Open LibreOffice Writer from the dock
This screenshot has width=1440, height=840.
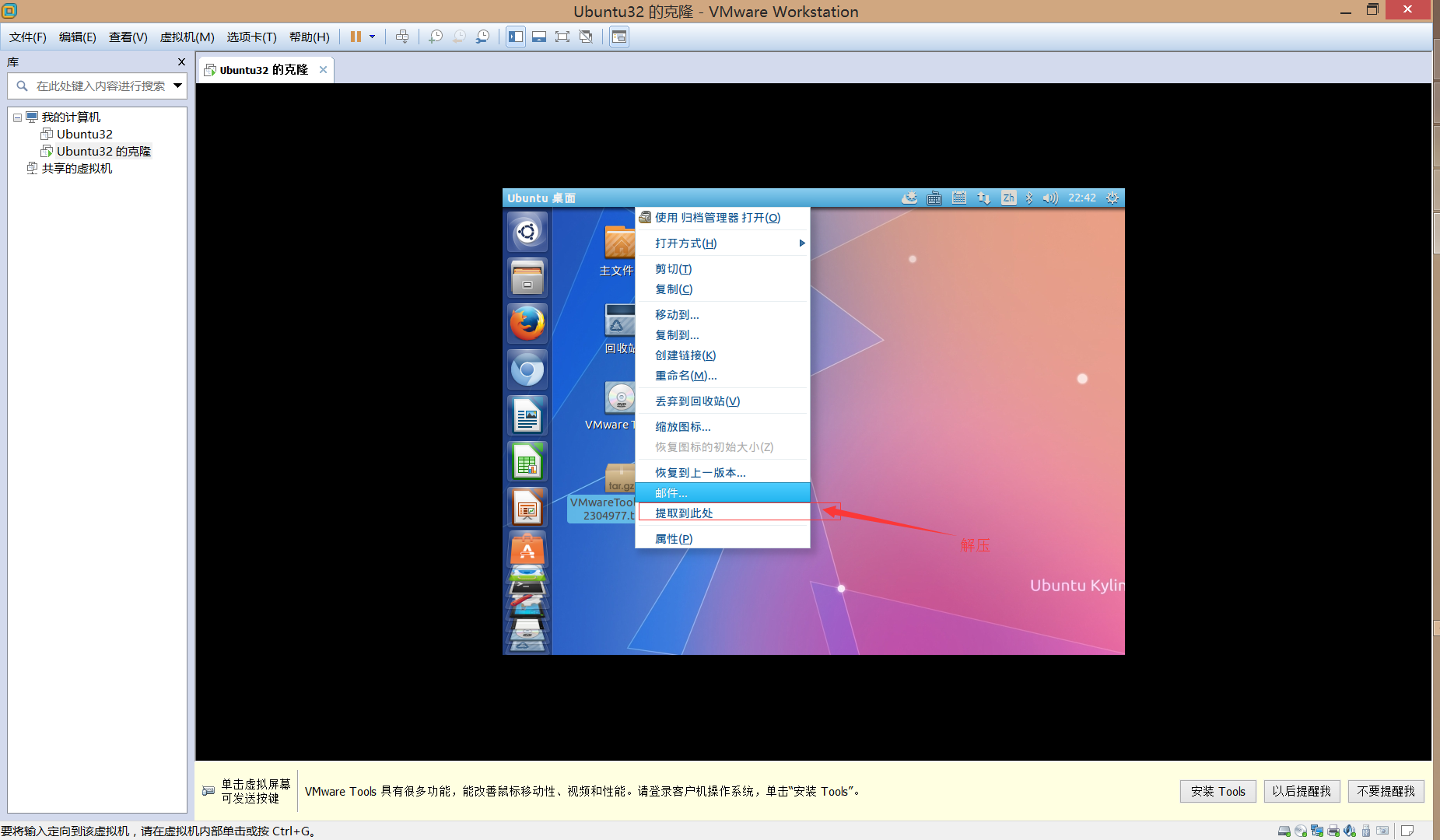pos(527,415)
